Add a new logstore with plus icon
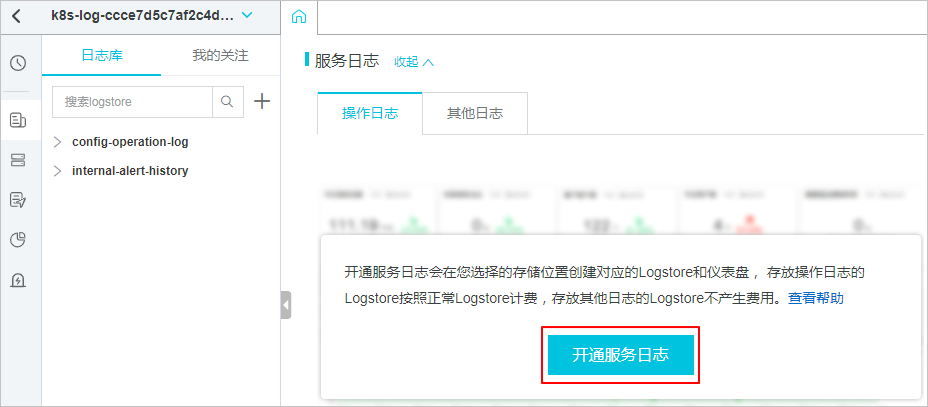Screen dimensions: 928x407 pos(262,101)
